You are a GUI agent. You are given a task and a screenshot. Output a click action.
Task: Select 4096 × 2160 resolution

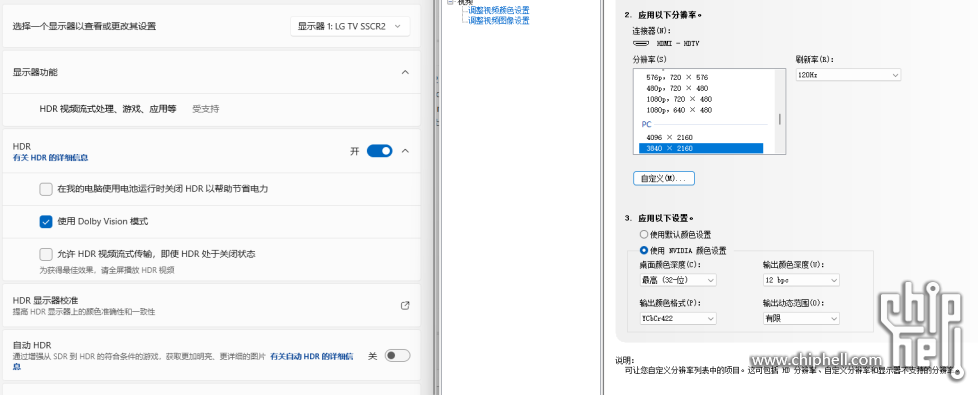pos(669,137)
